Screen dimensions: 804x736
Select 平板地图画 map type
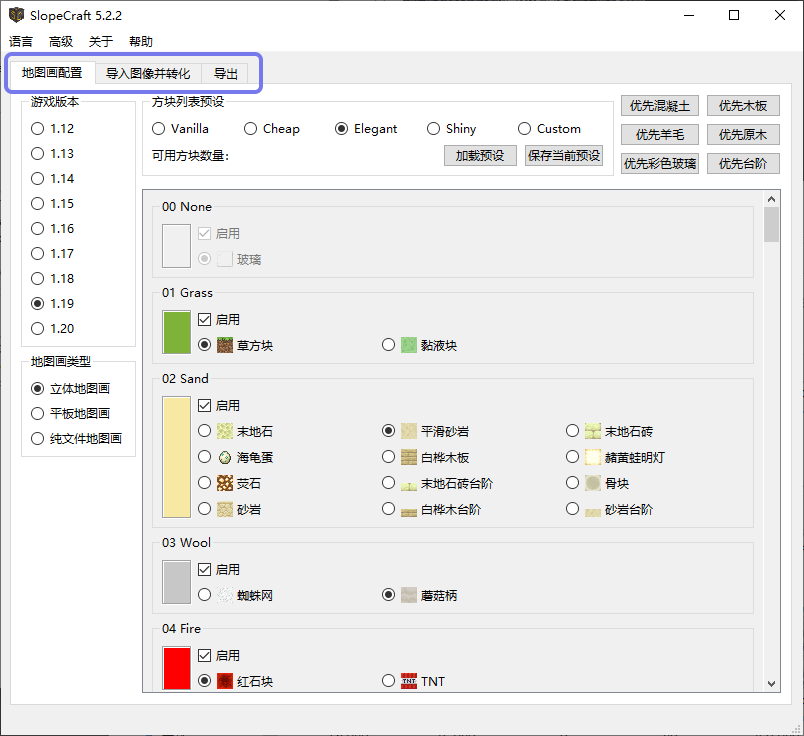(38, 413)
